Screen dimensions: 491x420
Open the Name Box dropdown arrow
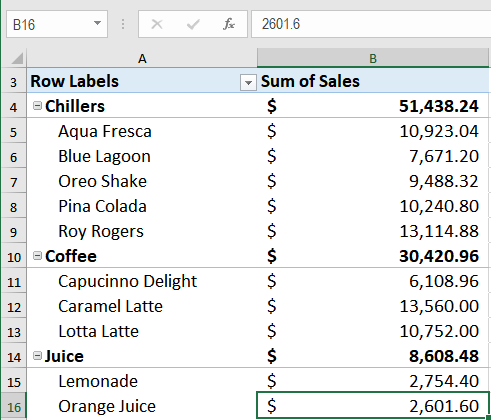click(x=97, y=23)
